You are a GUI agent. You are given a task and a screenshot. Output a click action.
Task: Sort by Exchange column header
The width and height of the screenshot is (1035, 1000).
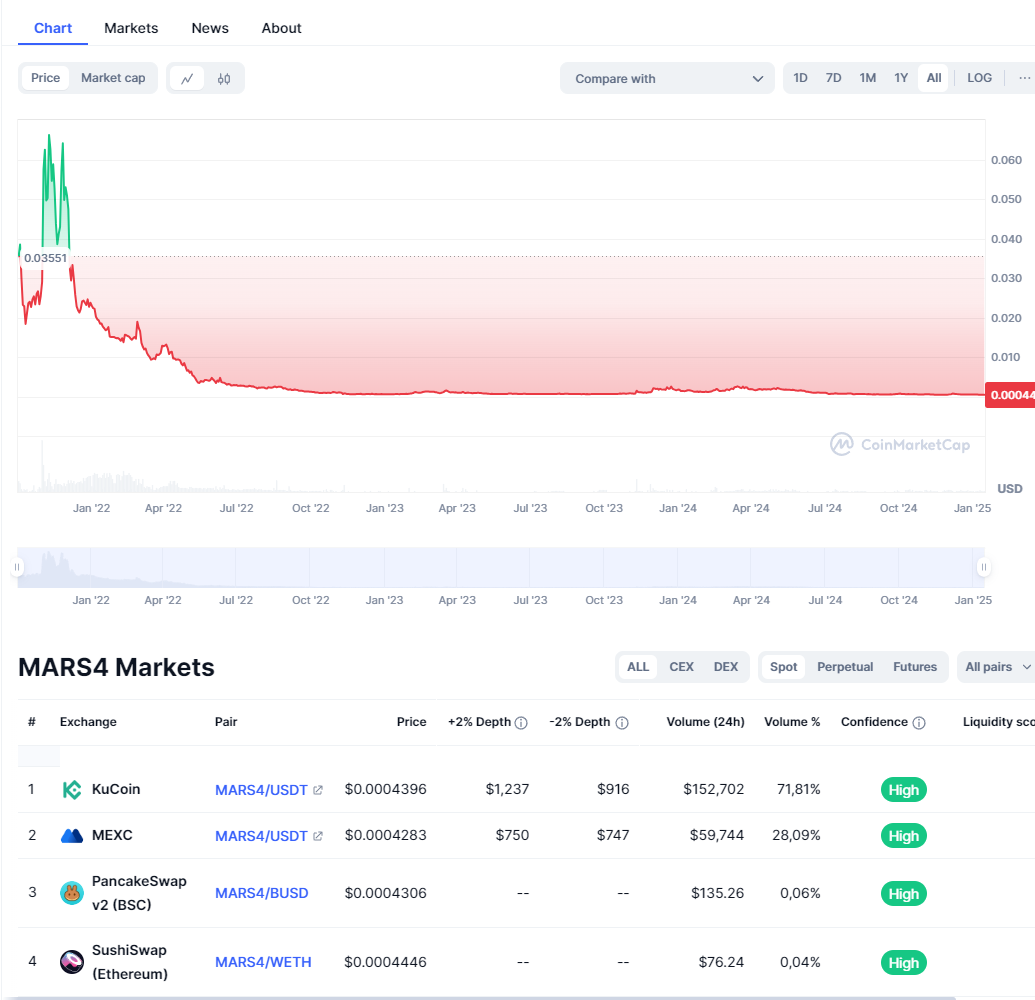click(88, 722)
